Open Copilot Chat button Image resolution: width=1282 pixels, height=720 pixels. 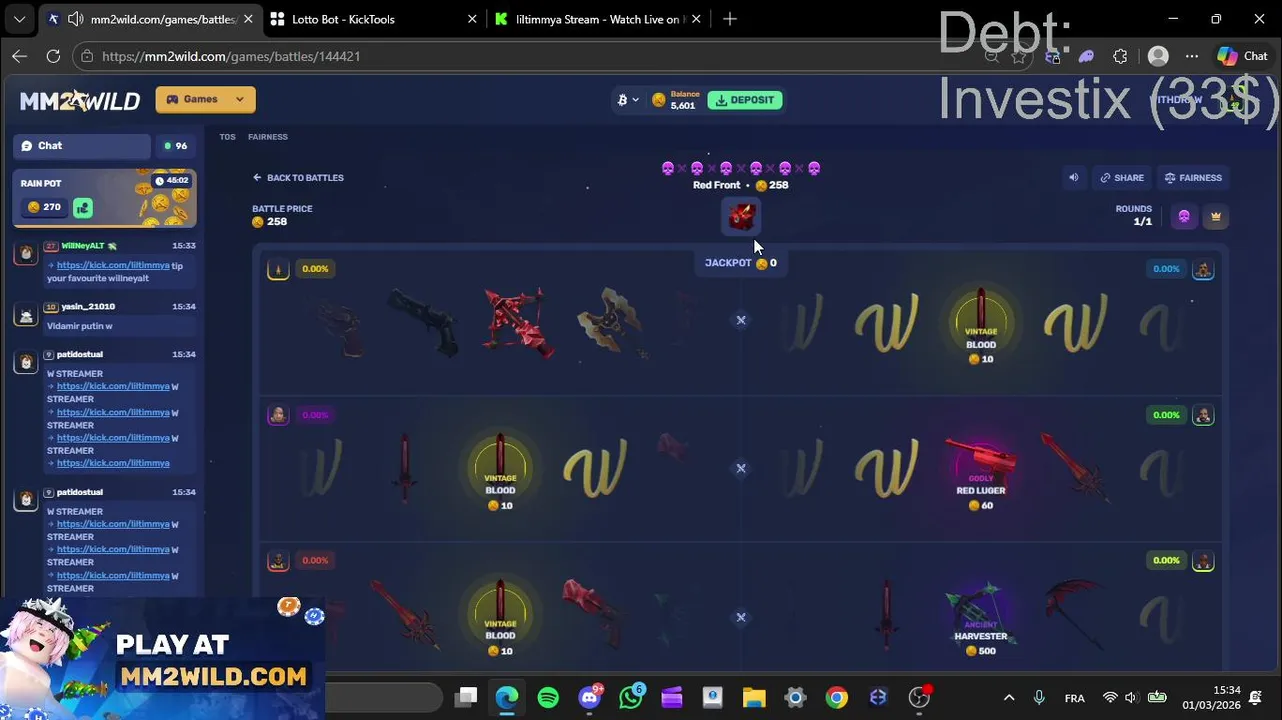pyautogui.click(x=1242, y=57)
